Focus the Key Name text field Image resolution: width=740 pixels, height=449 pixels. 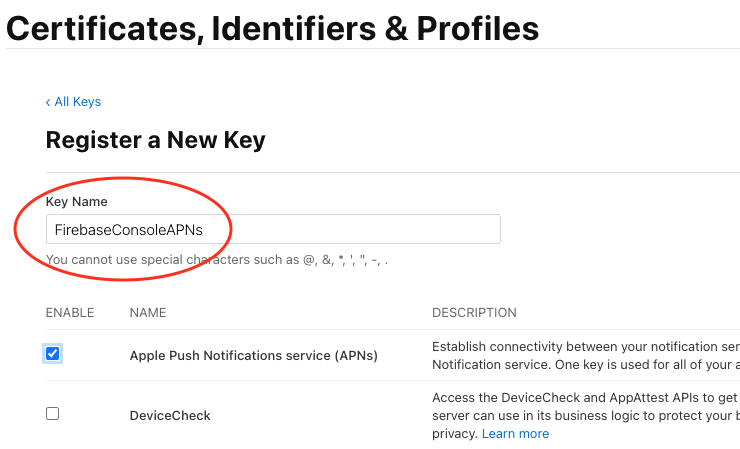pos(350,229)
